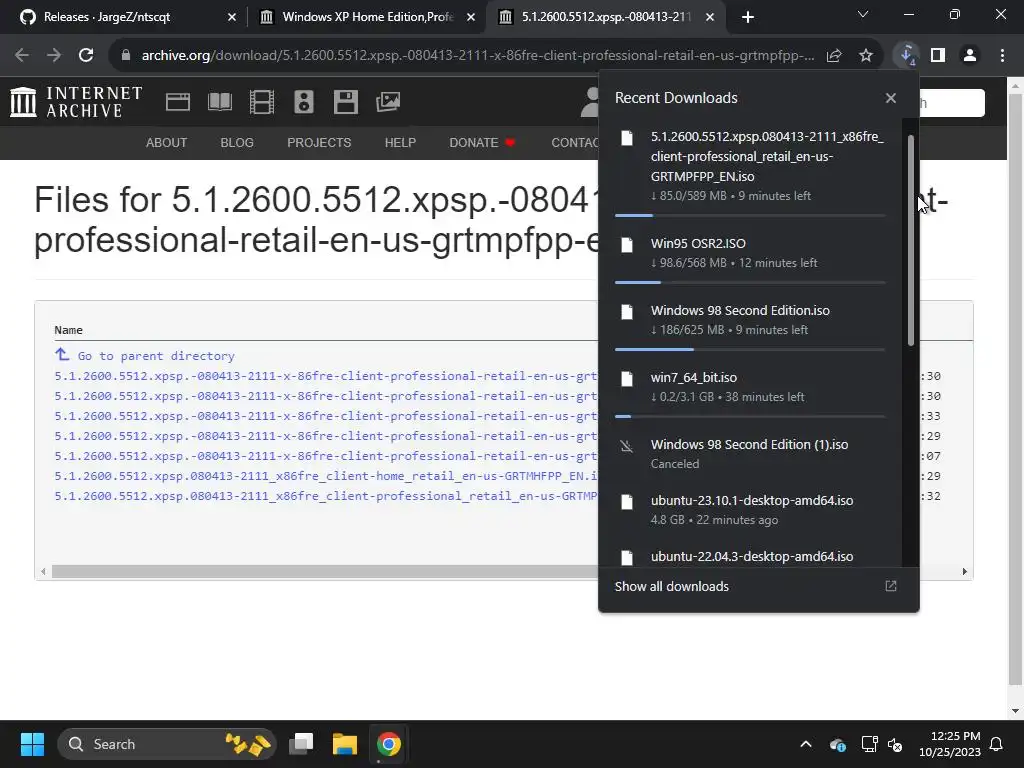Open the Chrome profile avatar
Viewport: 1024px width, 768px height.
[x=970, y=56]
